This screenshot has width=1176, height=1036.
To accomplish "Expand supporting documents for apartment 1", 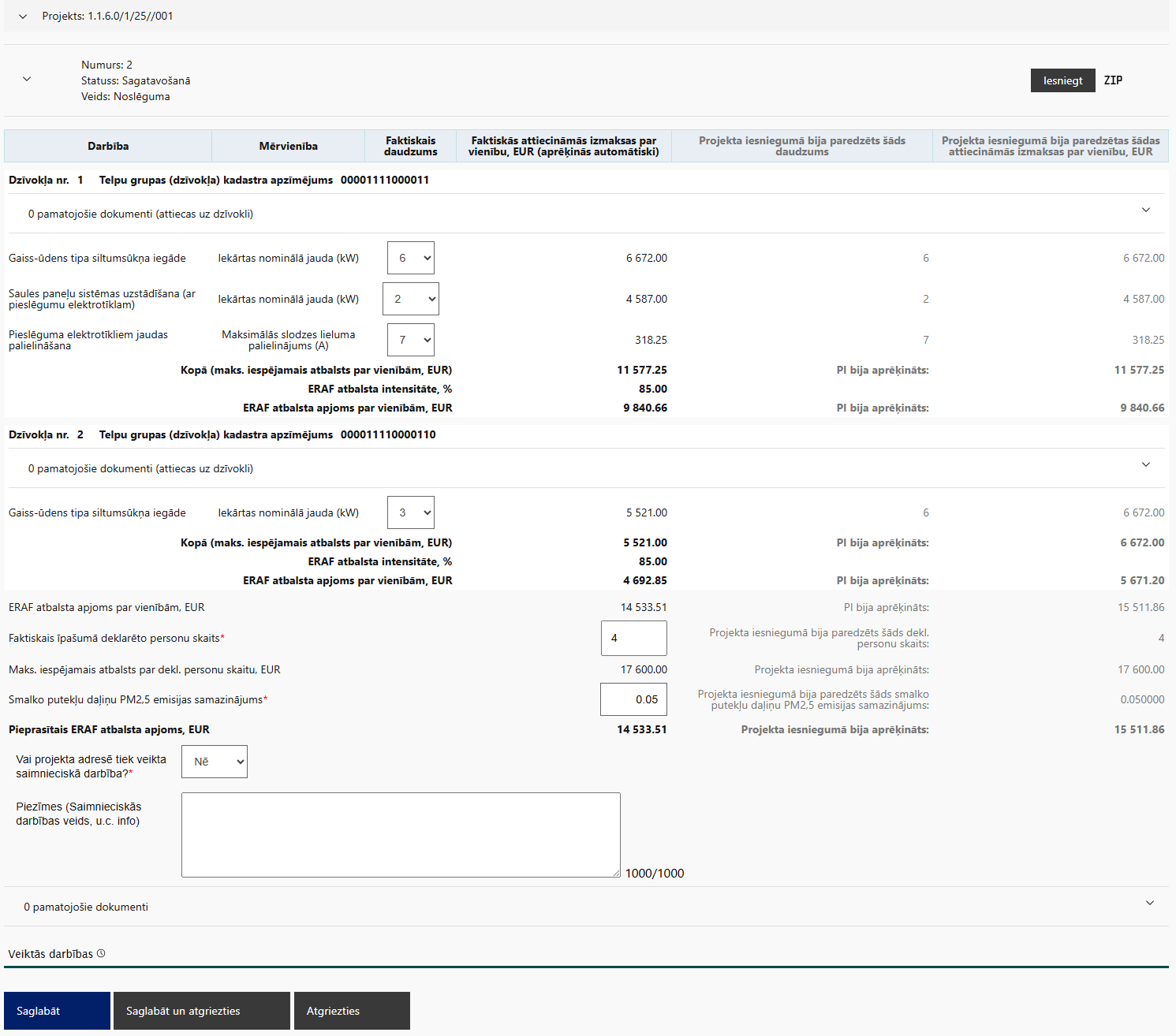I will (x=1145, y=211).
